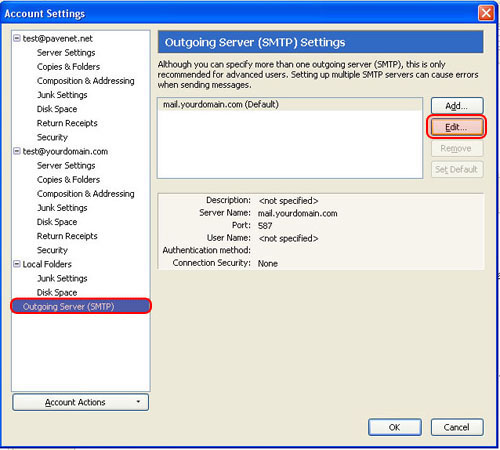The height and width of the screenshot is (450, 500).
Task: Click the Edit... button for SMTP server
Action: [x=456, y=127]
